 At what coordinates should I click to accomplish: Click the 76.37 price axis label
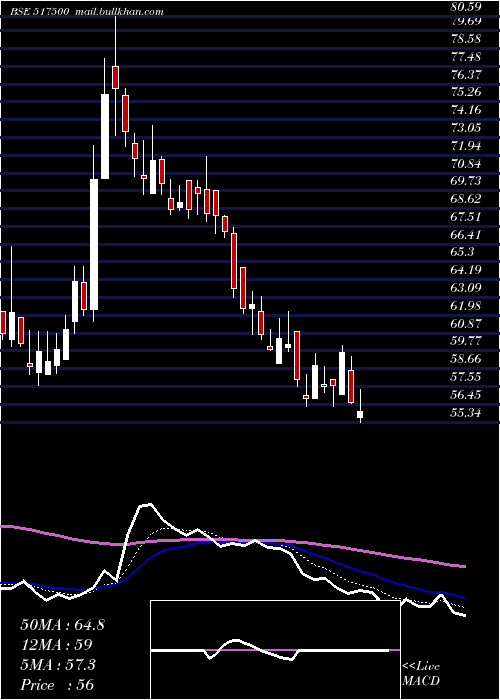(x=465, y=75)
